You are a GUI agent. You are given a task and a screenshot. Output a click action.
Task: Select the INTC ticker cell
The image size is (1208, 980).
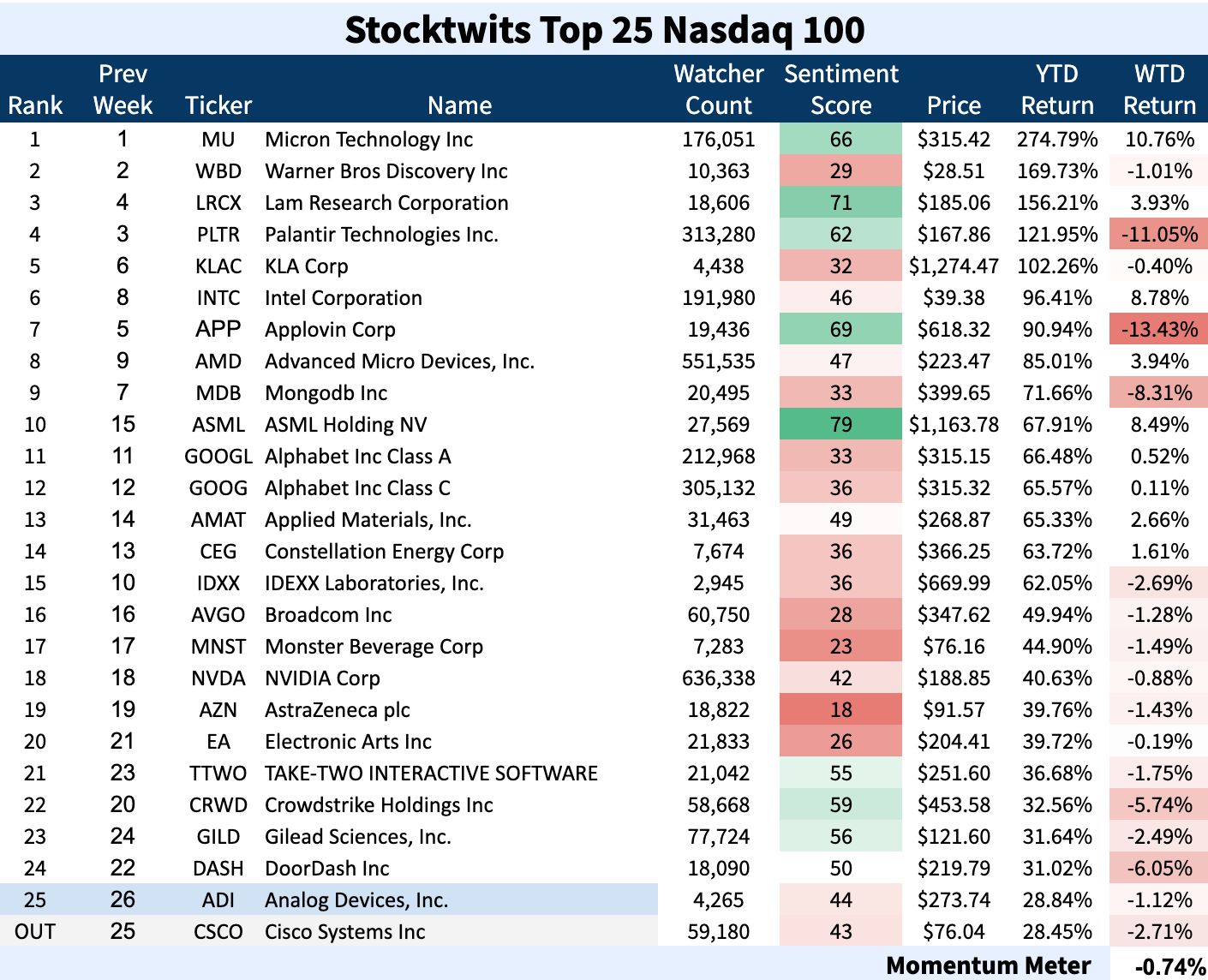tap(218, 298)
